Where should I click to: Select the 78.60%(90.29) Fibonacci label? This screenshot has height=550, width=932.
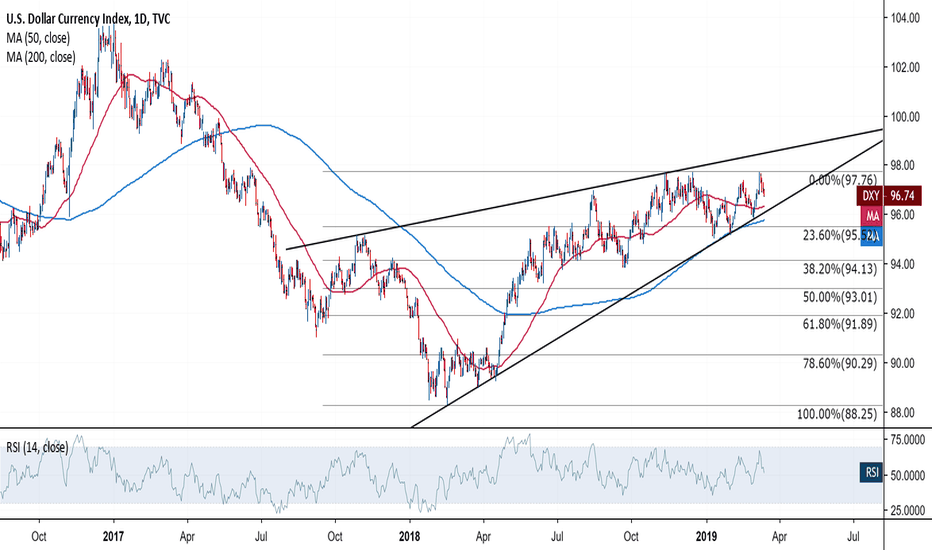click(x=840, y=363)
